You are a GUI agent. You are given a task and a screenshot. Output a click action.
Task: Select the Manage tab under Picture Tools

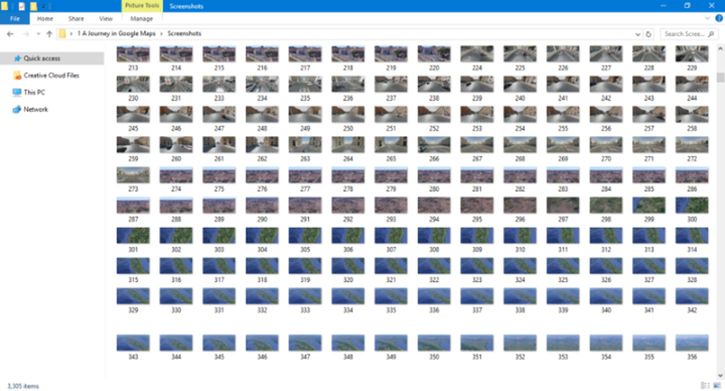[x=141, y=18]
